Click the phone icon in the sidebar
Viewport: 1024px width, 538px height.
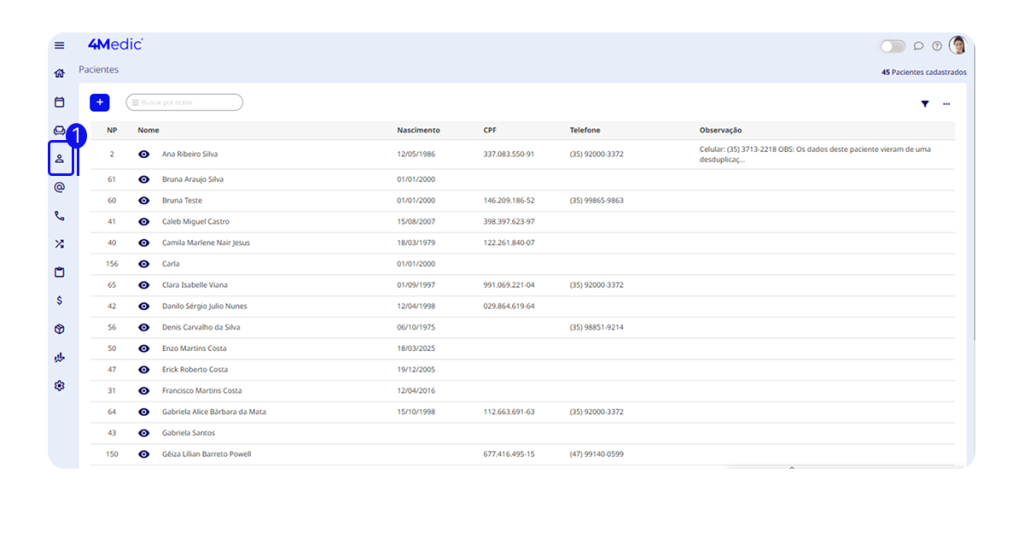(x=59, y=215)
